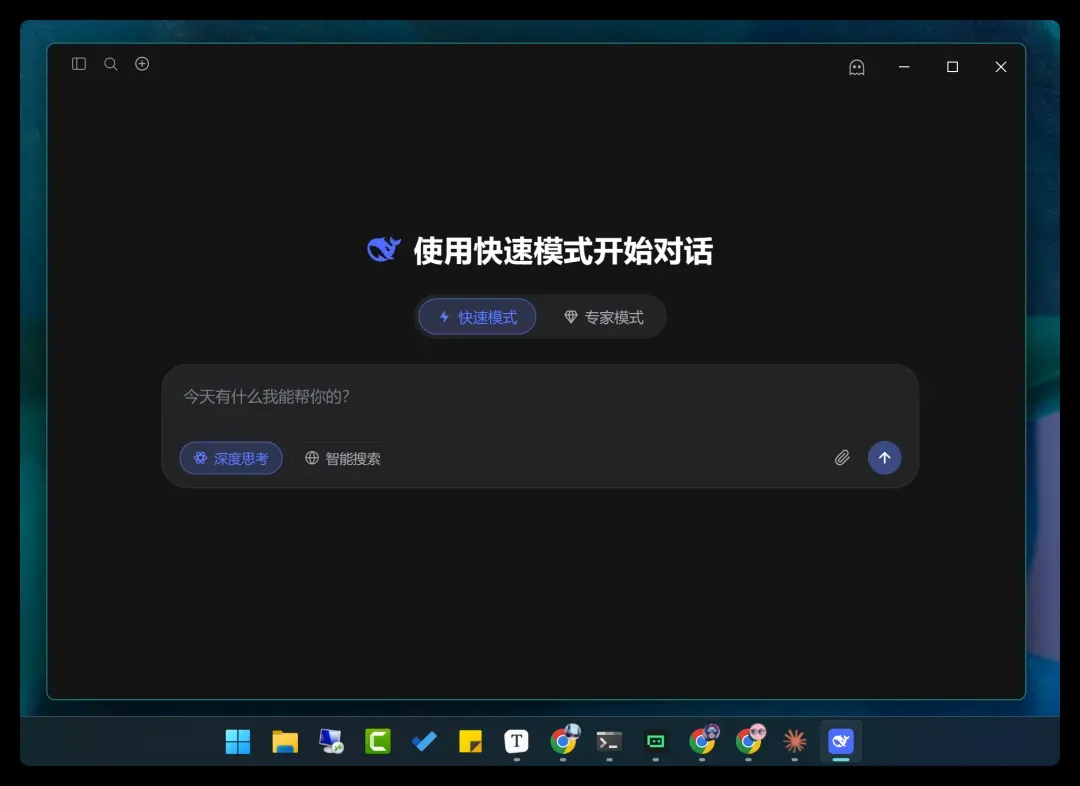Open terminal icon in taskbar
This screenshot has width=1080, height=786.
click(x=609, y=742)
